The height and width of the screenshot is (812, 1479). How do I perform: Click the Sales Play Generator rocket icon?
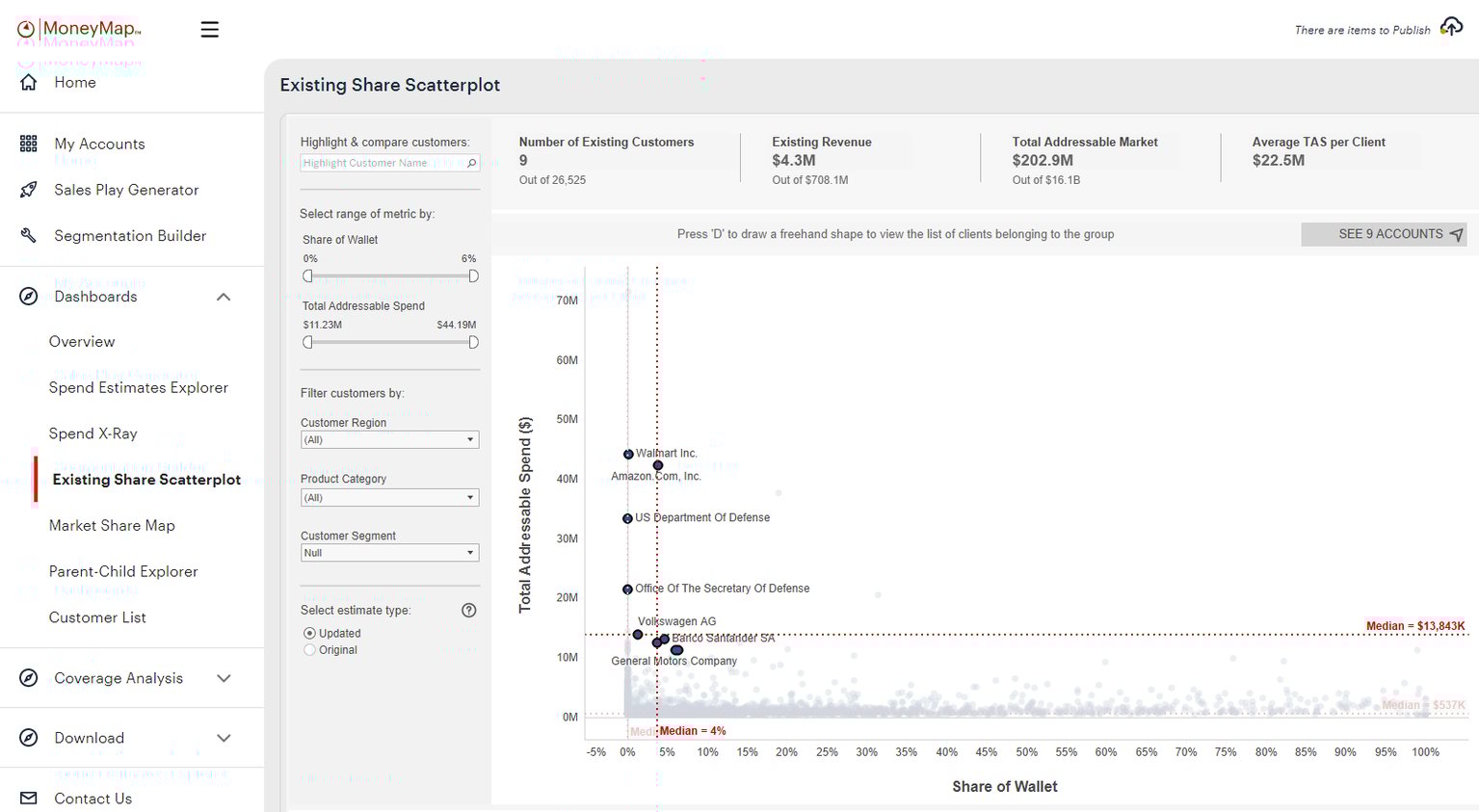26,189
